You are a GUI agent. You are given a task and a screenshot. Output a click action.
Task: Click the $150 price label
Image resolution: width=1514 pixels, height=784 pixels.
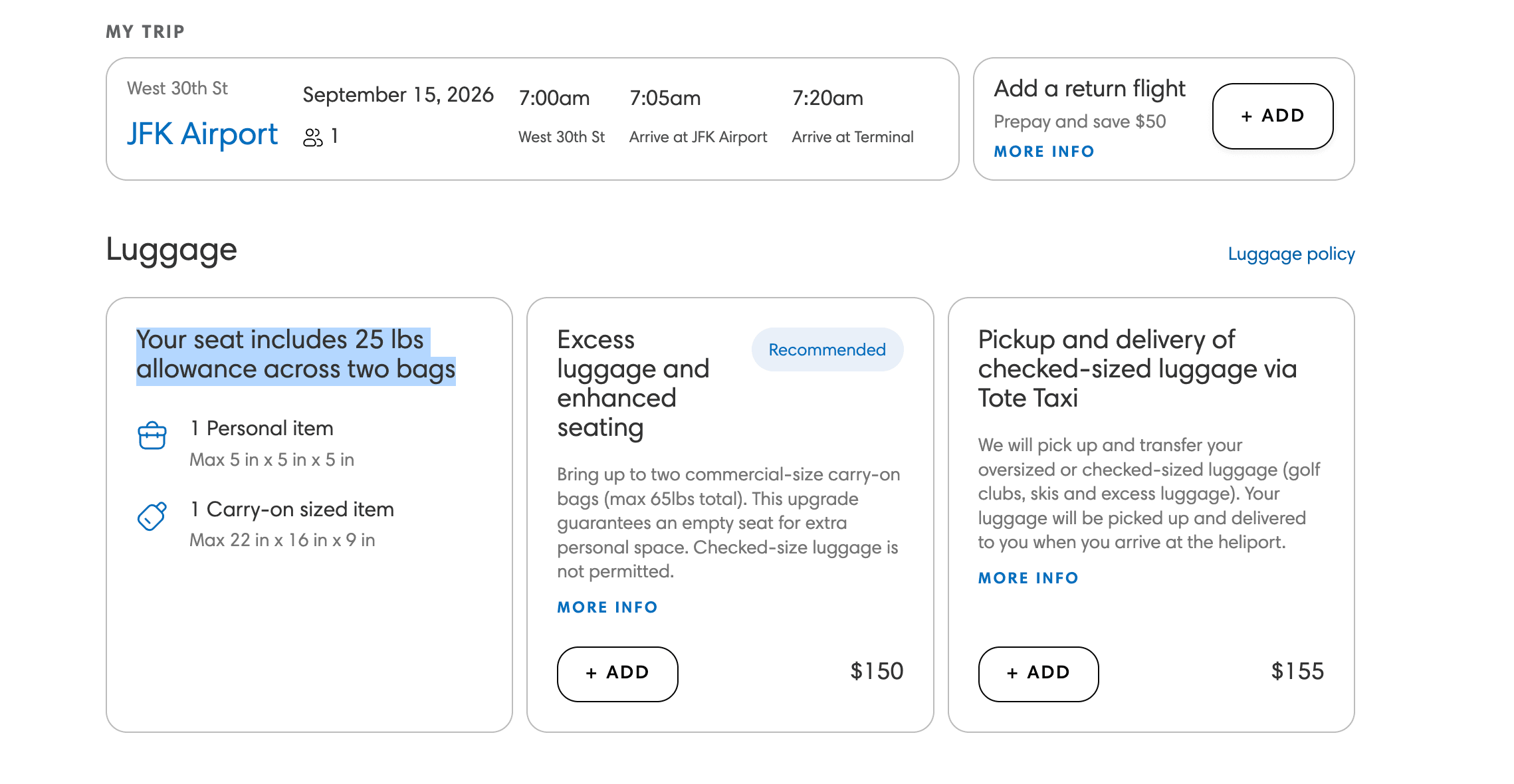click(877, 671)
